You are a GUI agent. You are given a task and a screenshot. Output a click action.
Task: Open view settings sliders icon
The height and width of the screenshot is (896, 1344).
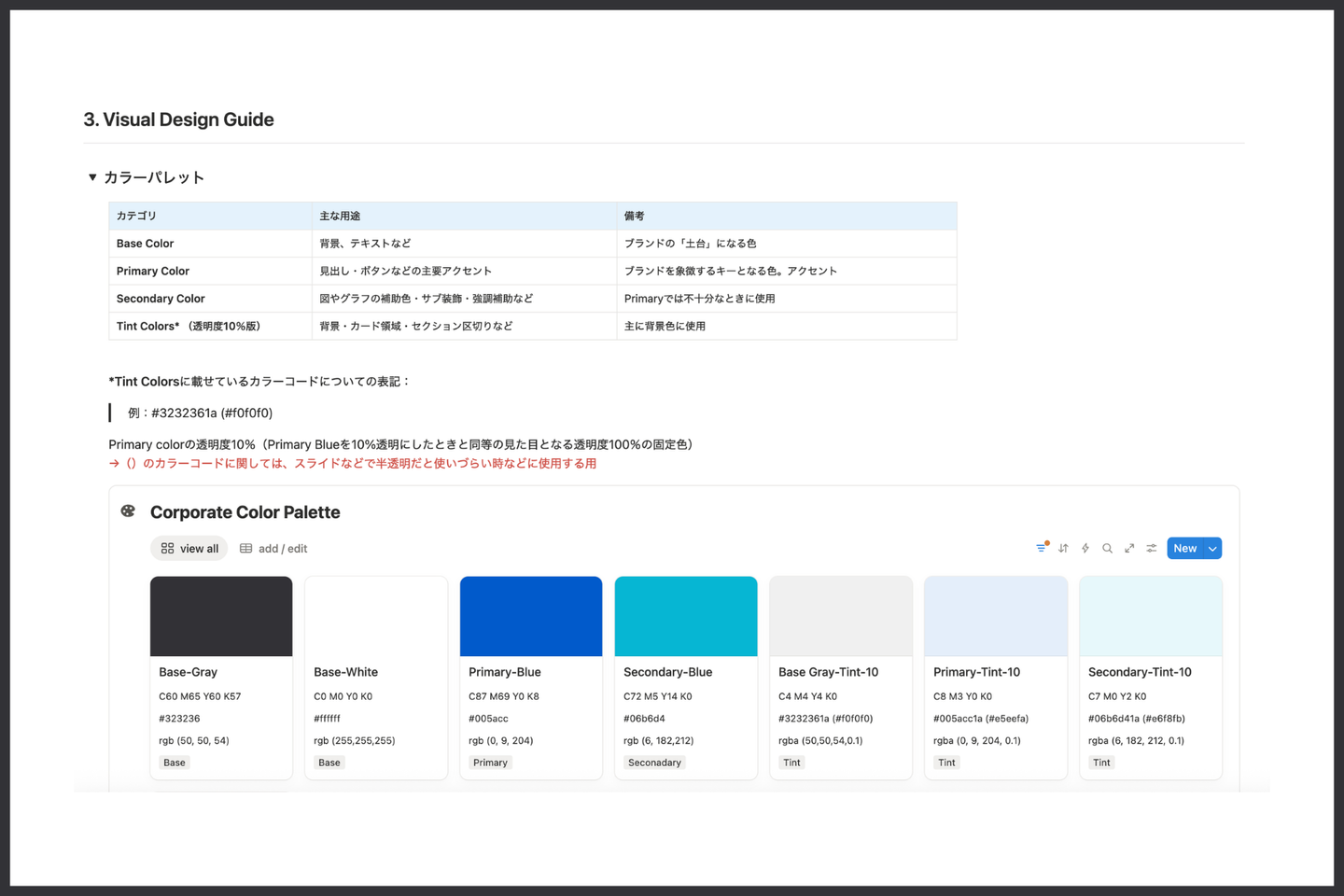[1152, 548]
